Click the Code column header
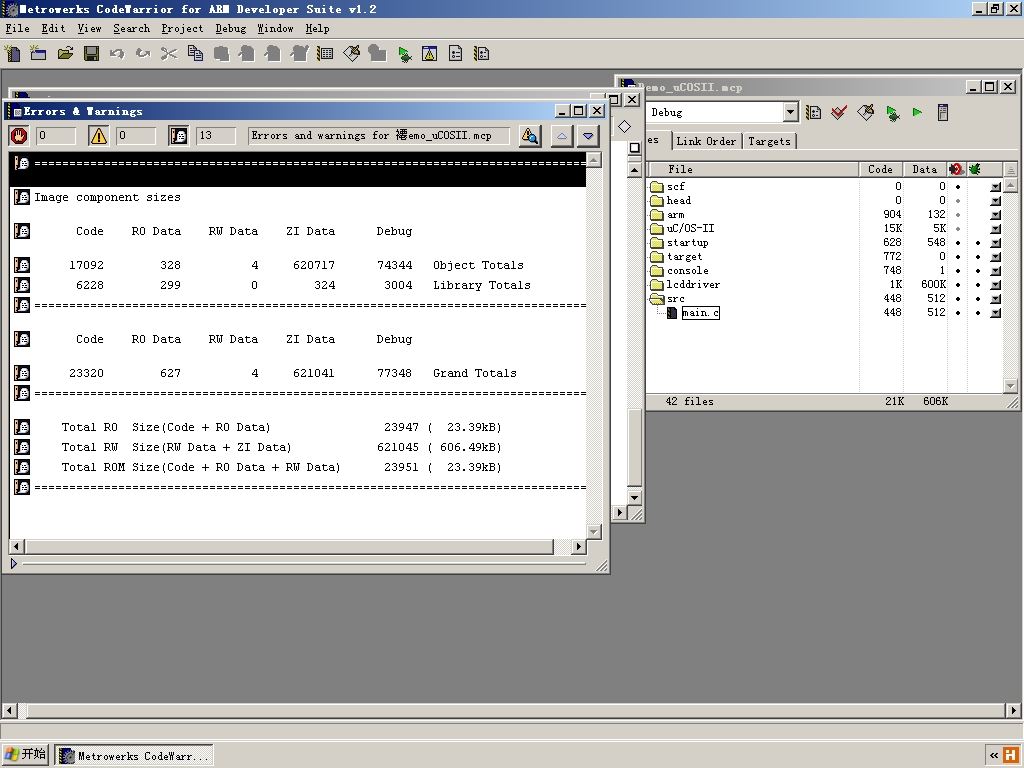Image resolution: width=1024 pixels, height=768 pixels. click(x=880, y=169)
